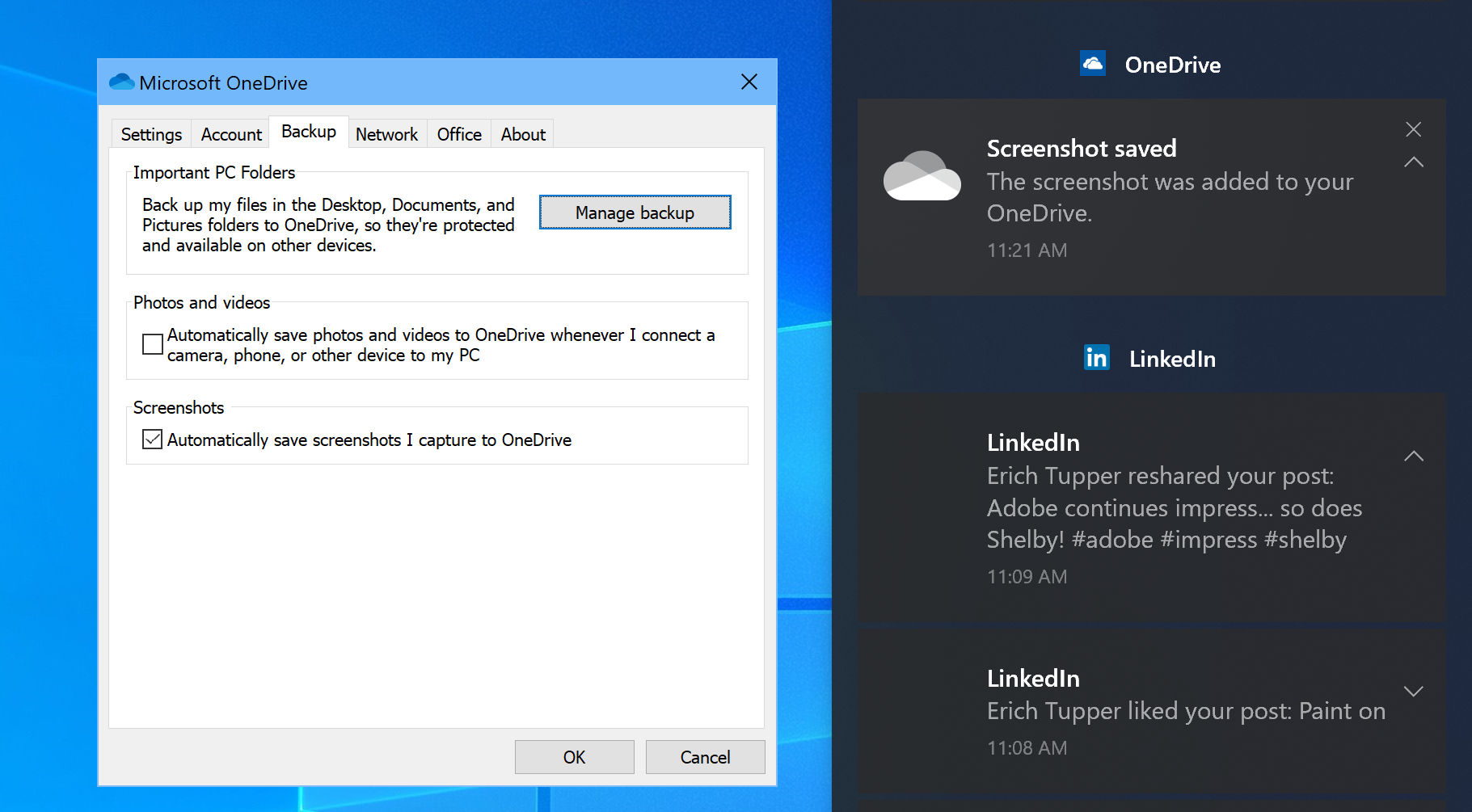Click the 'Microsoft OneDrive' title bar text
The image size is (1472, 812).
point(223,82)
